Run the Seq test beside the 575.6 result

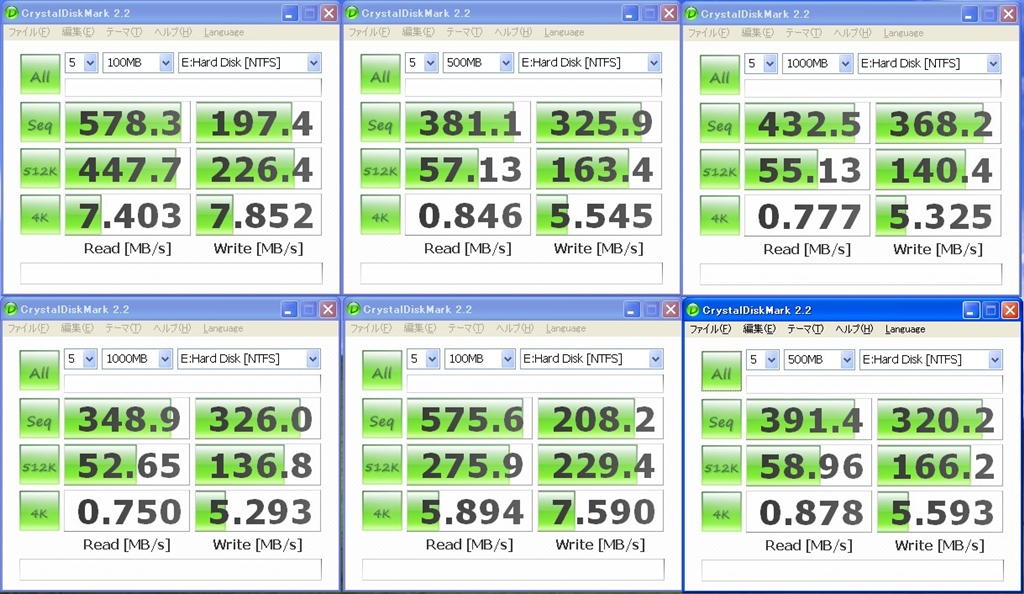click(382, 418)
